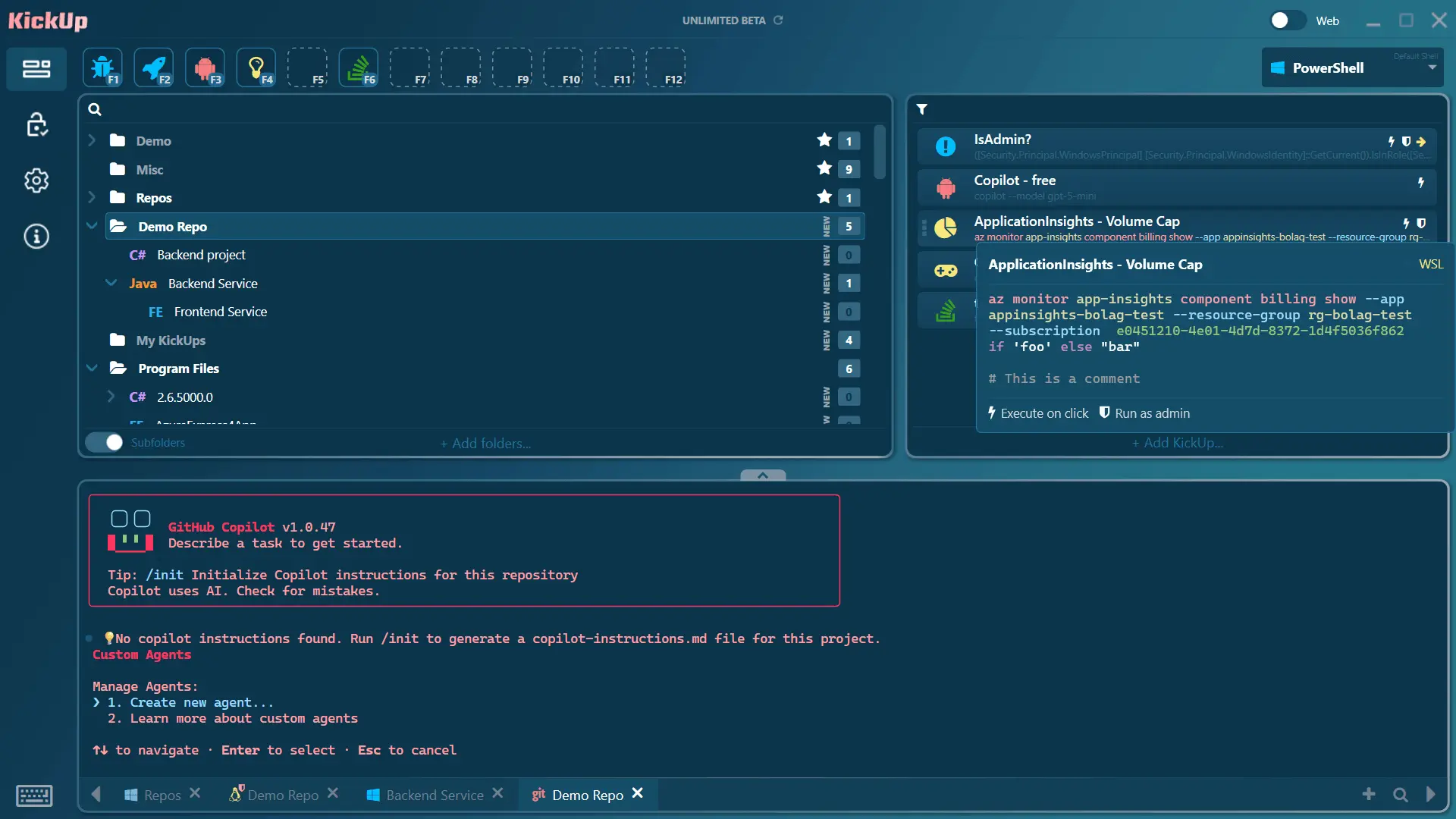Image resolution: width=1456 pixels, height=819 pixels.
Task: Toggle the Subfolders switch
Action: (x=104, y=442)
